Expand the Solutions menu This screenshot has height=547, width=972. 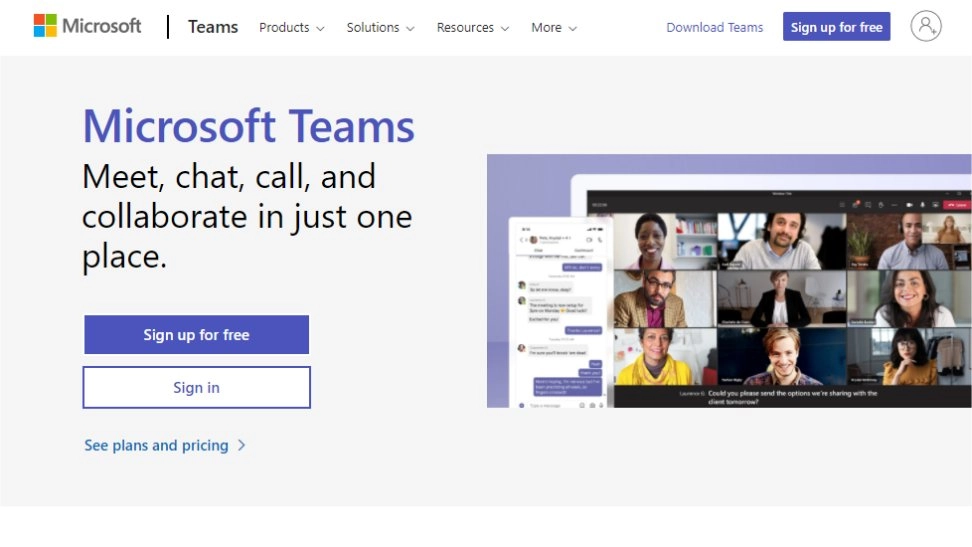[380, 27]
